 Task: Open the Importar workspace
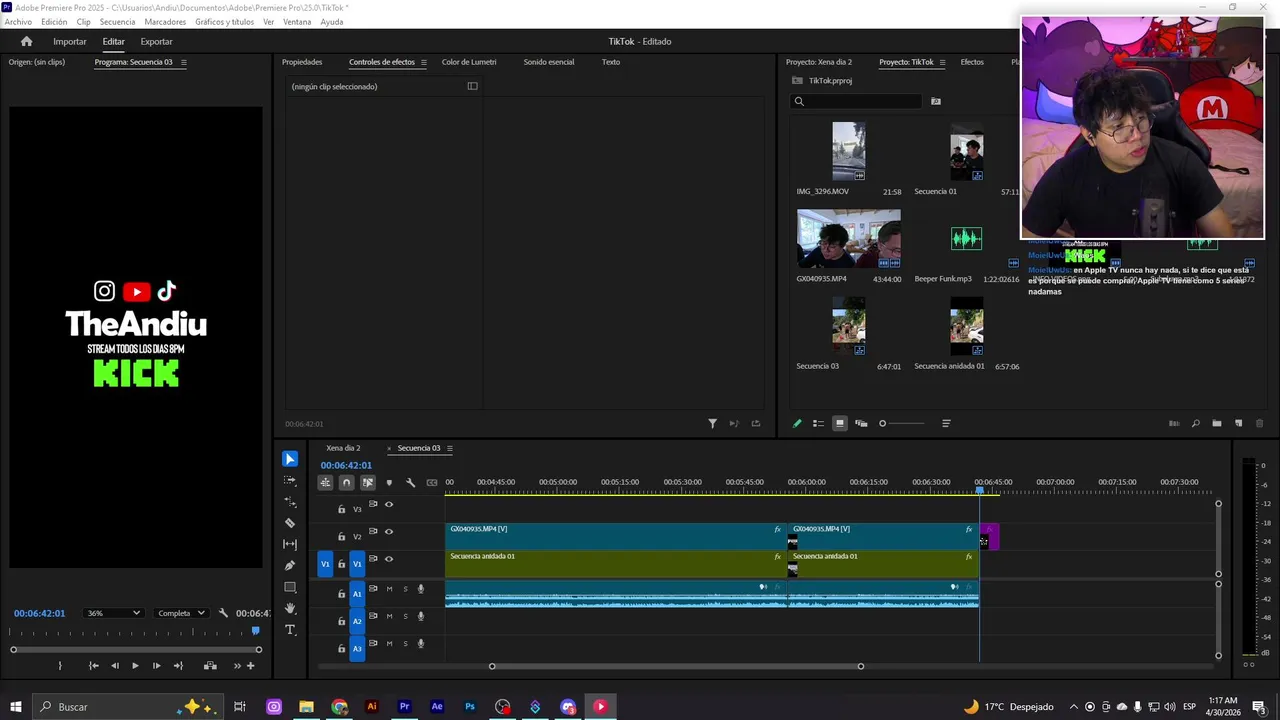70,41
